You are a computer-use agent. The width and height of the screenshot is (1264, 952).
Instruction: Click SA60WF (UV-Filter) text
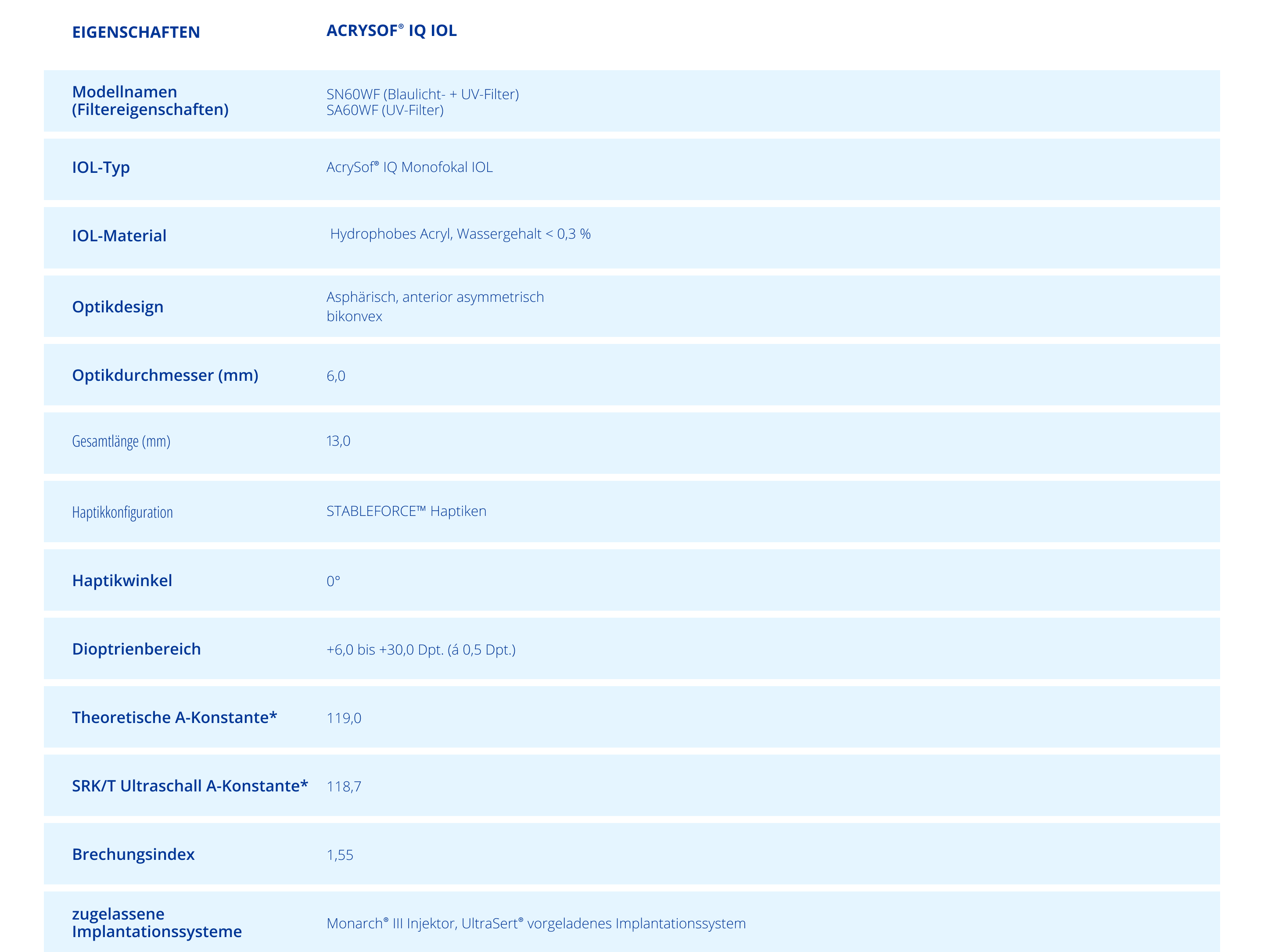pyautogui.click(x=384, y=110)
